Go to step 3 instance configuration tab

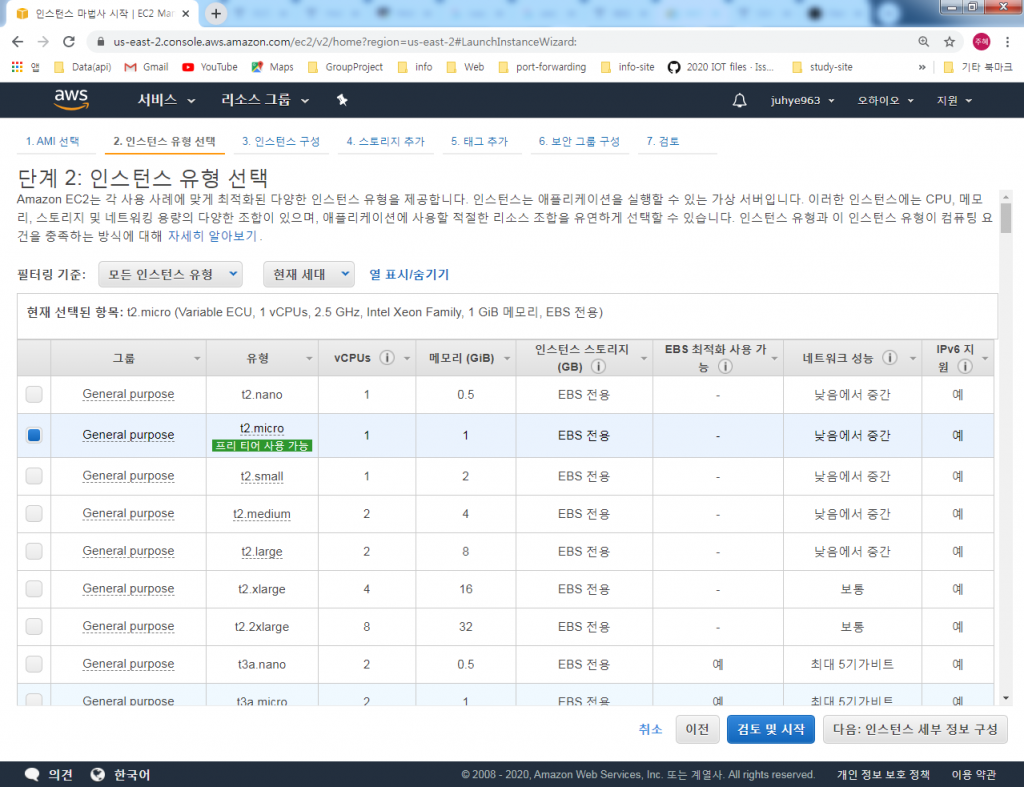281,141
